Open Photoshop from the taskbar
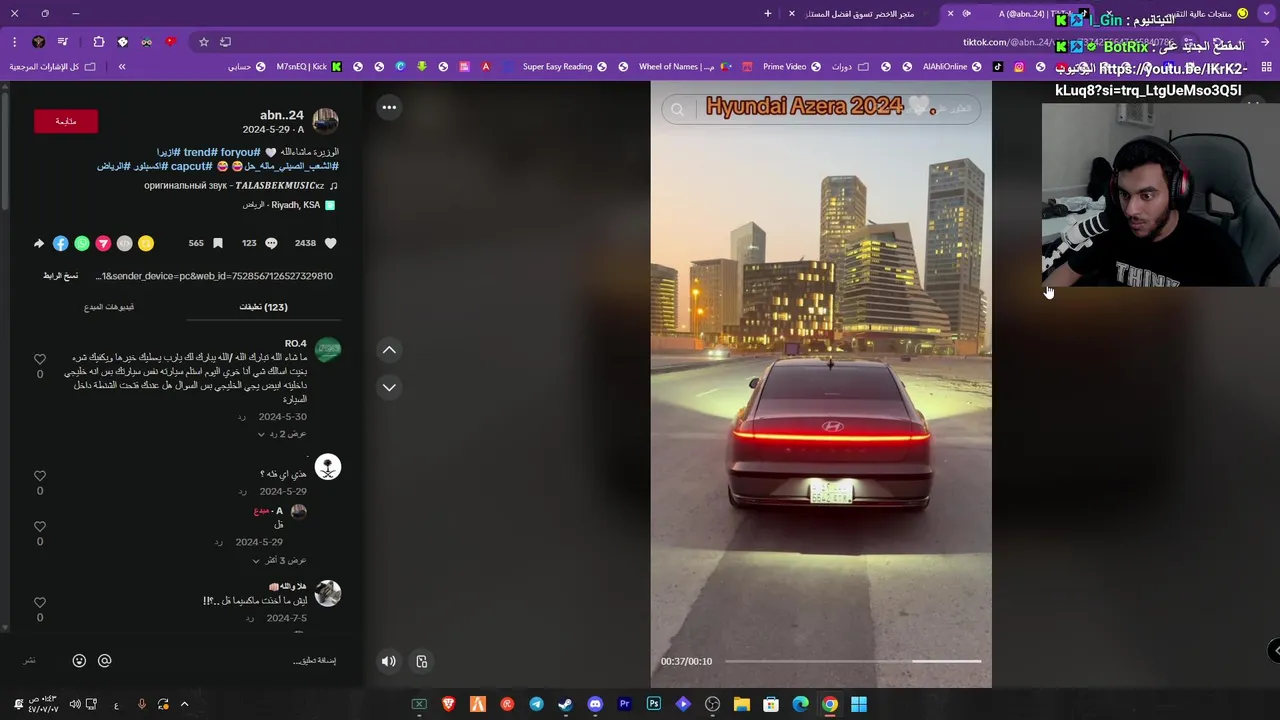 pos(654,705)
